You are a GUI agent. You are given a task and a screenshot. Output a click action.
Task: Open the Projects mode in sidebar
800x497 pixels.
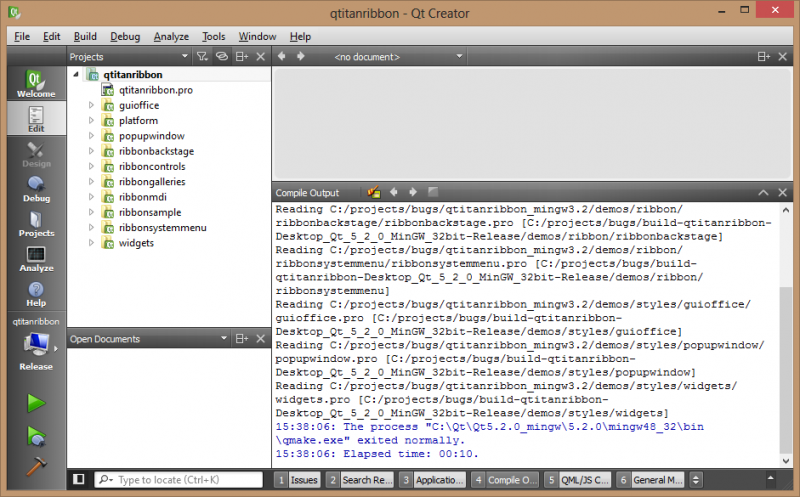35,223
